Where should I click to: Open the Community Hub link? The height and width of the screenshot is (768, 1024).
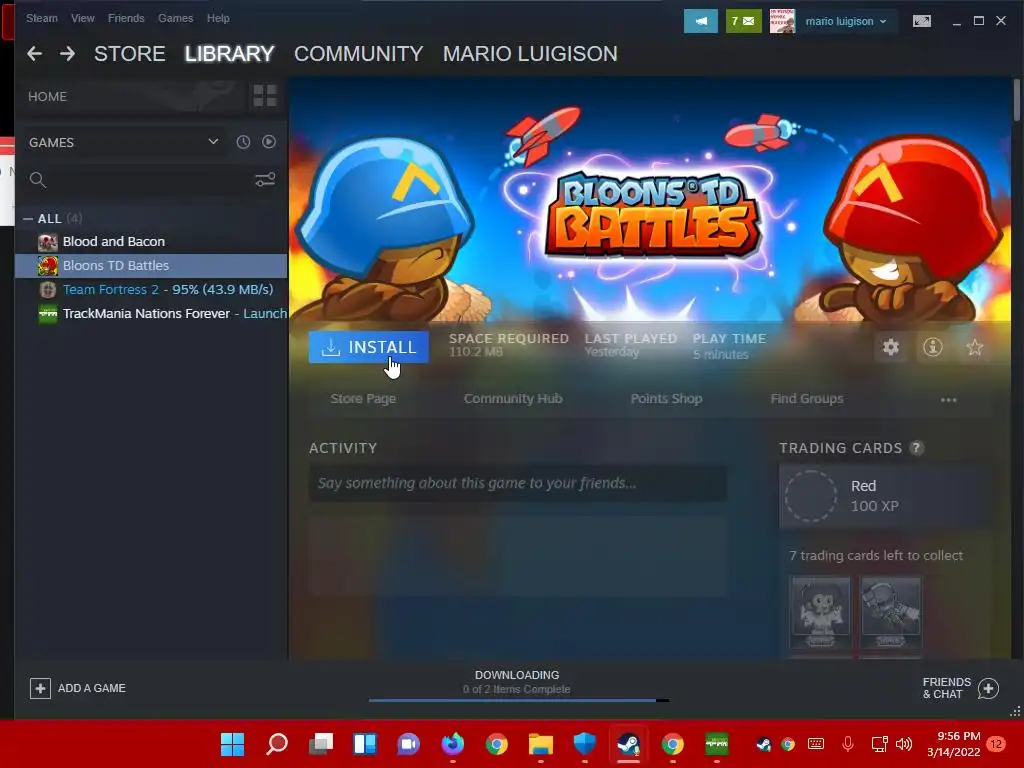pyautogui.click(x=513, y=398)
